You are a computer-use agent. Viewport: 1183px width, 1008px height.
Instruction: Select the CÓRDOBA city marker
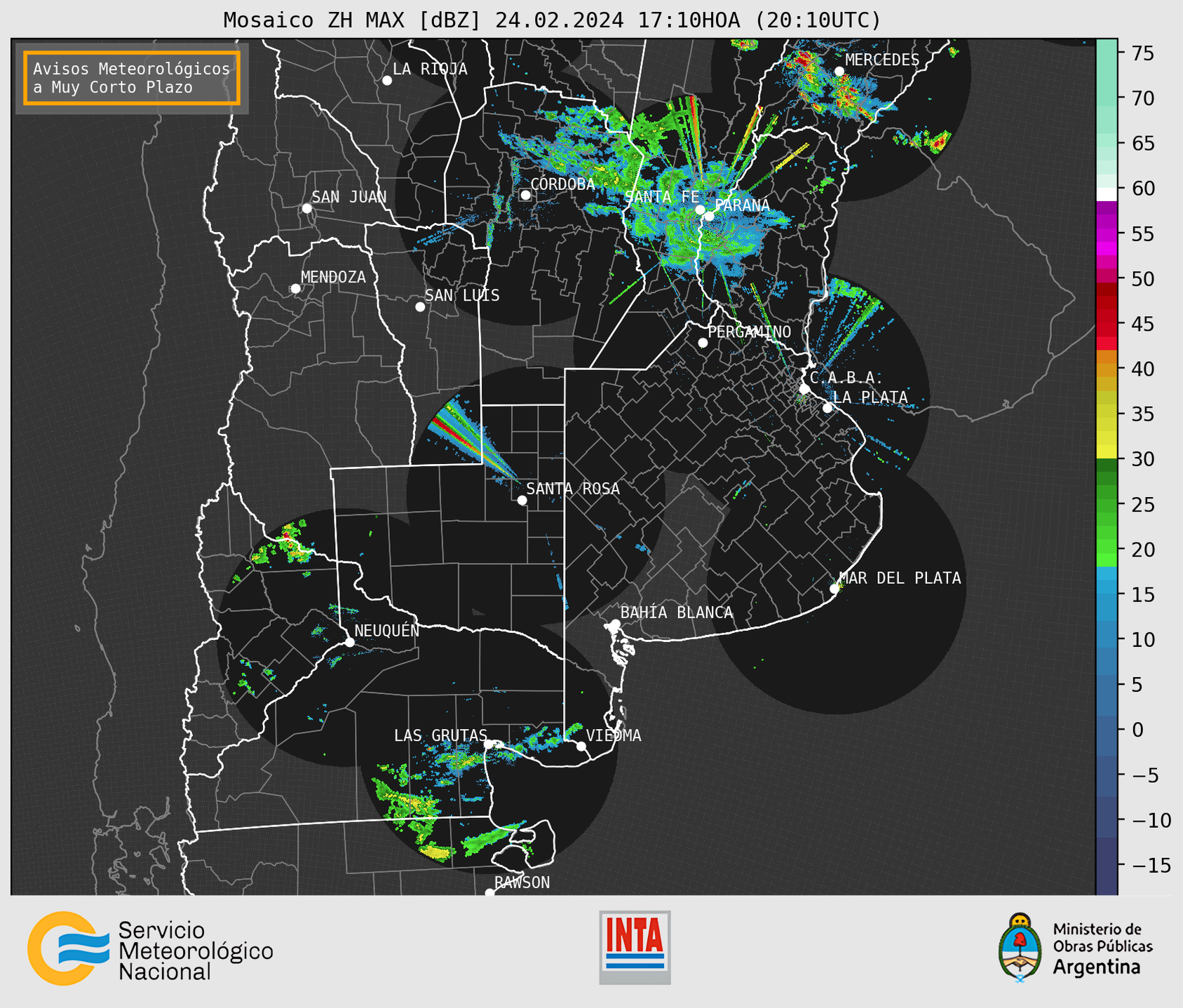pyautogui.click(x=525, y=195)
